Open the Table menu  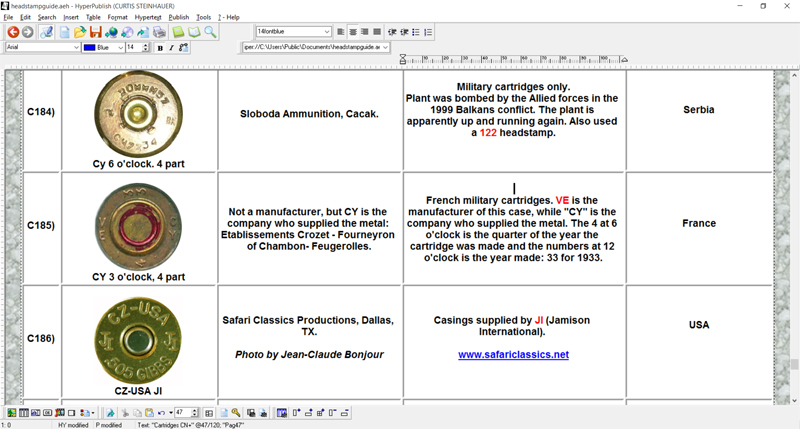pyautogui.click(x=93, y=17)
